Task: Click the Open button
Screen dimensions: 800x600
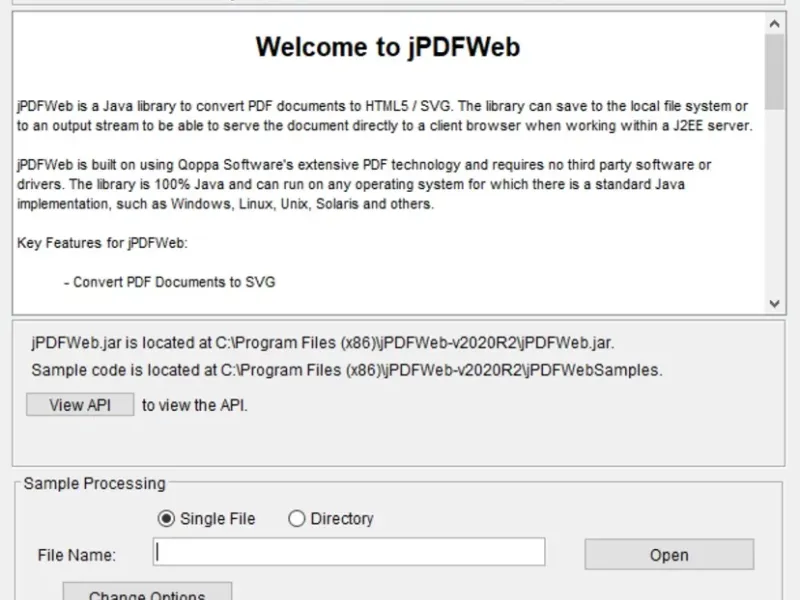Action: 669,555
